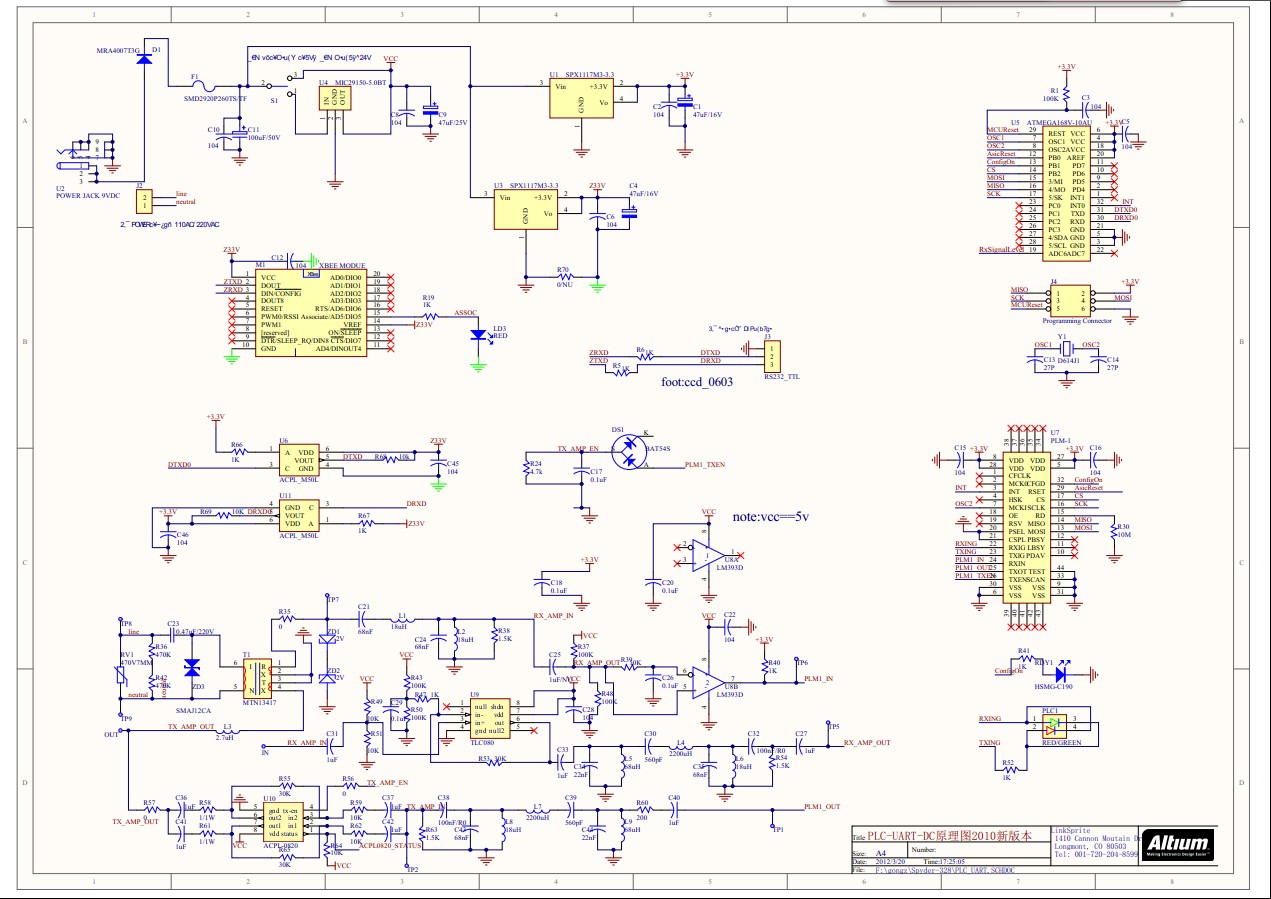The height and width of the screenshot is (899, 1271).
Task: Click the PLM1_TXEN label beside DS1
Action: (704, 465)
